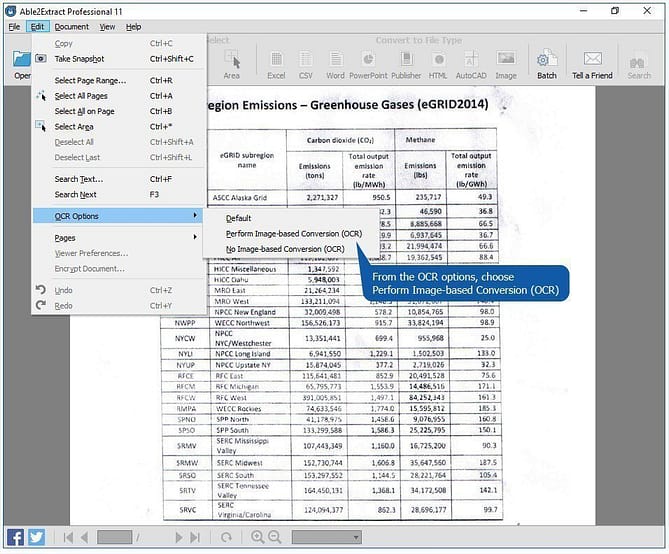
Task: Go to previous page arrow
Action: point(84,537)
